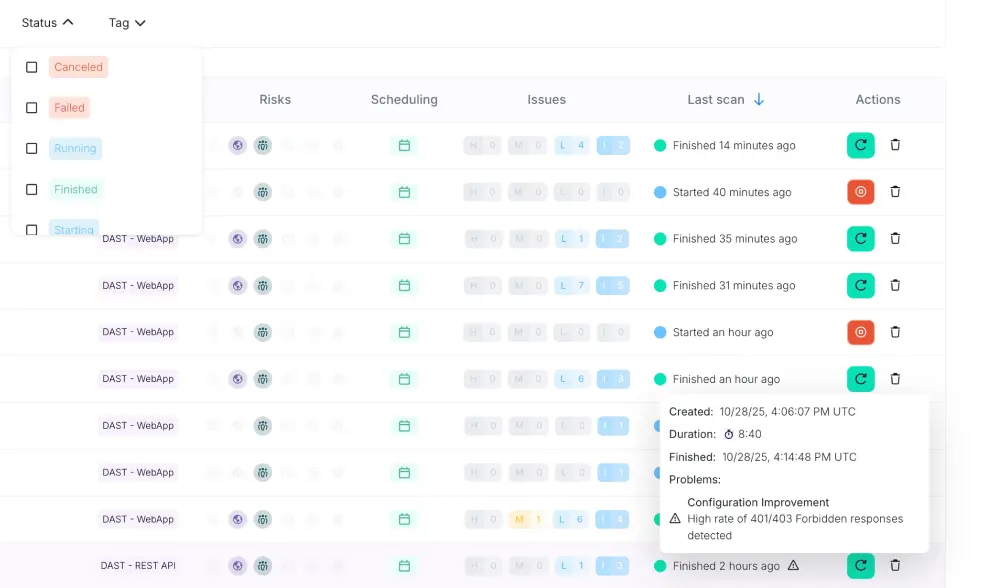Image resolution: width=988 pixels, height=588 pixels.
Task: Click the bug risk icon in the first row
Action: coord(262,145)
